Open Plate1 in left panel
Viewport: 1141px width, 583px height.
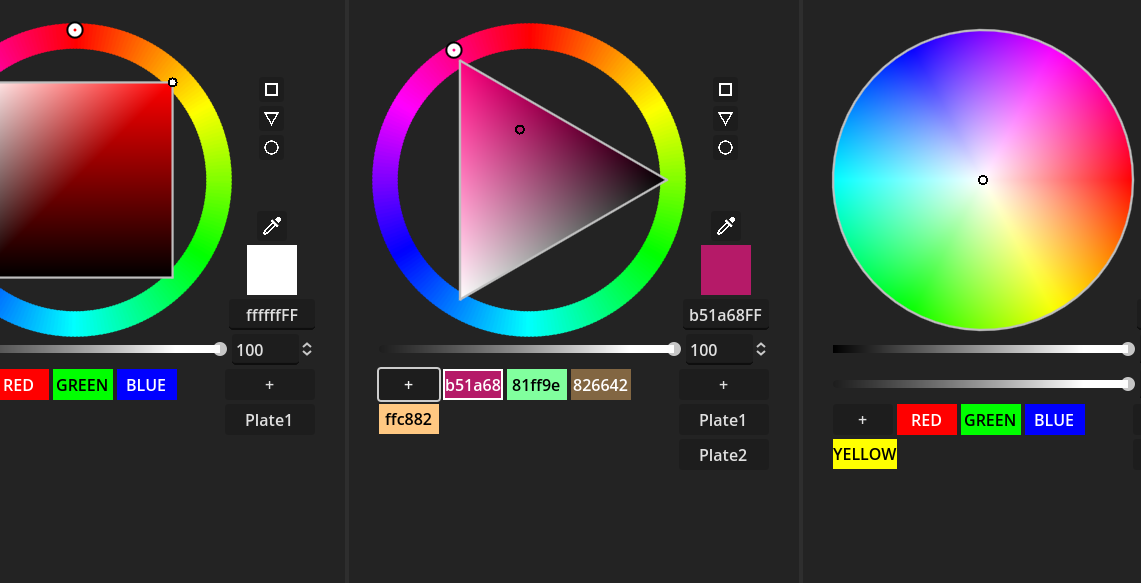tap(270, 420)
